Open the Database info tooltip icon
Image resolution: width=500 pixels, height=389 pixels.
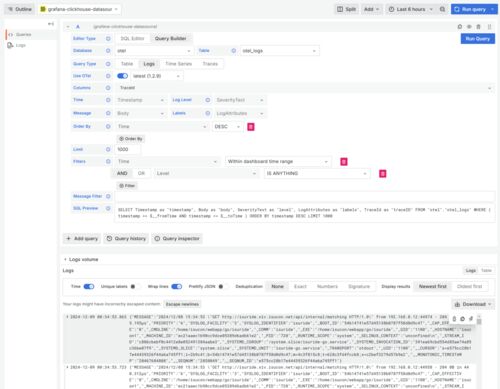click(108, 51)
